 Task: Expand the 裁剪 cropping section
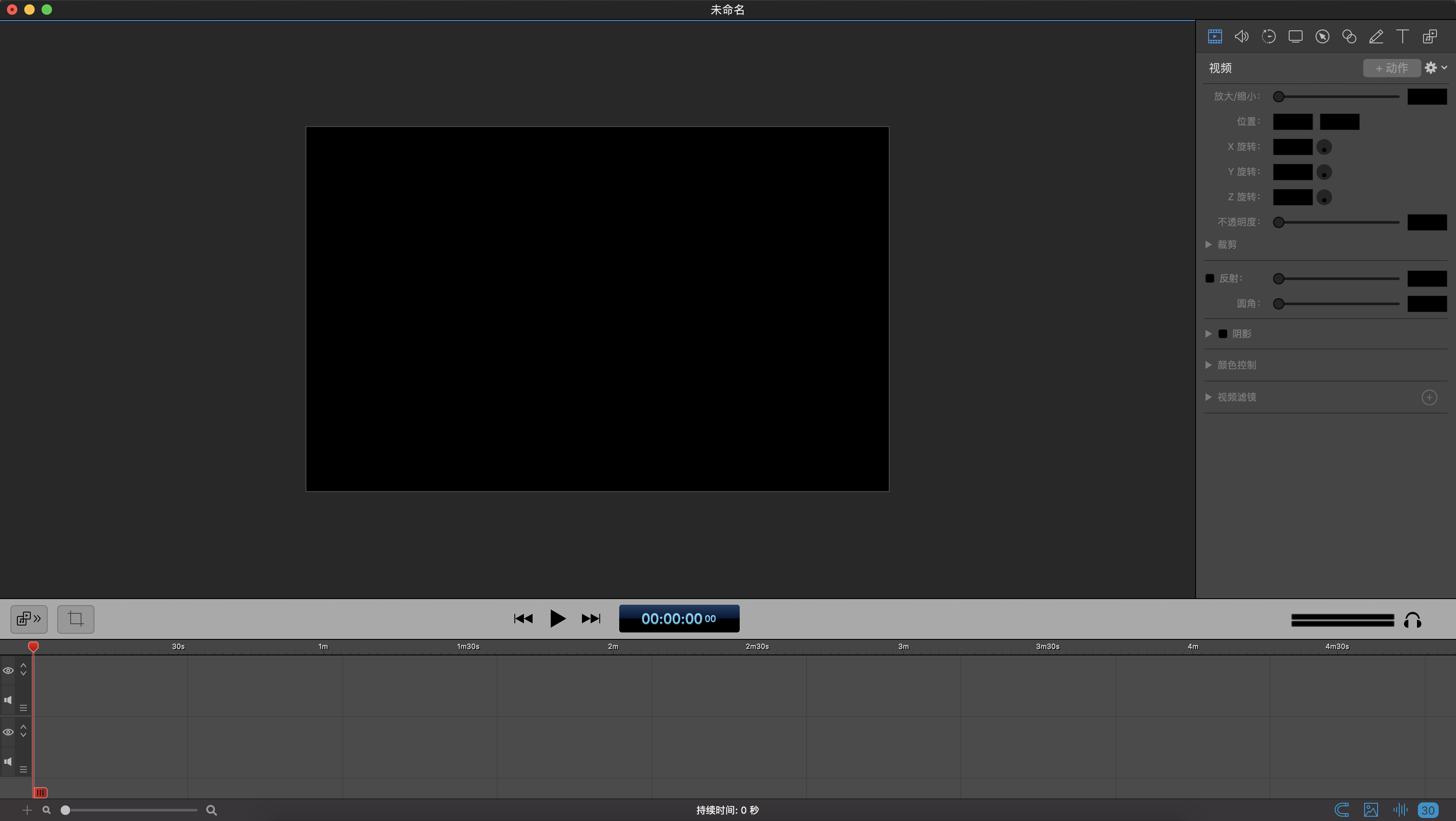[1209, 244]
